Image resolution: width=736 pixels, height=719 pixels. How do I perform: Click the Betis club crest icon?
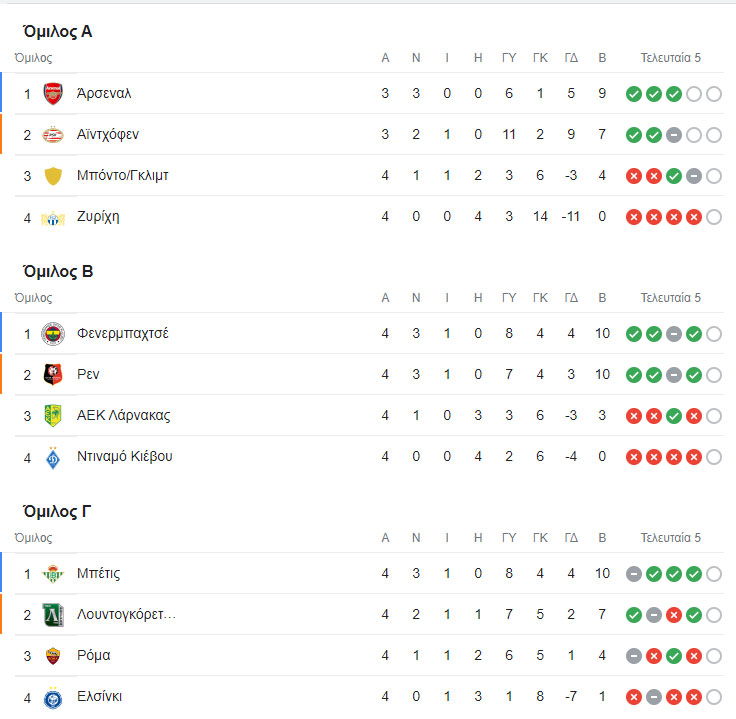tap(53, 574)
